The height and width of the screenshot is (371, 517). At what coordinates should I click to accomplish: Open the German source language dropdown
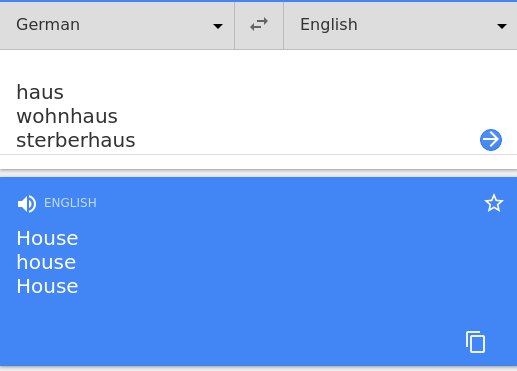click(x=117, y=25)
